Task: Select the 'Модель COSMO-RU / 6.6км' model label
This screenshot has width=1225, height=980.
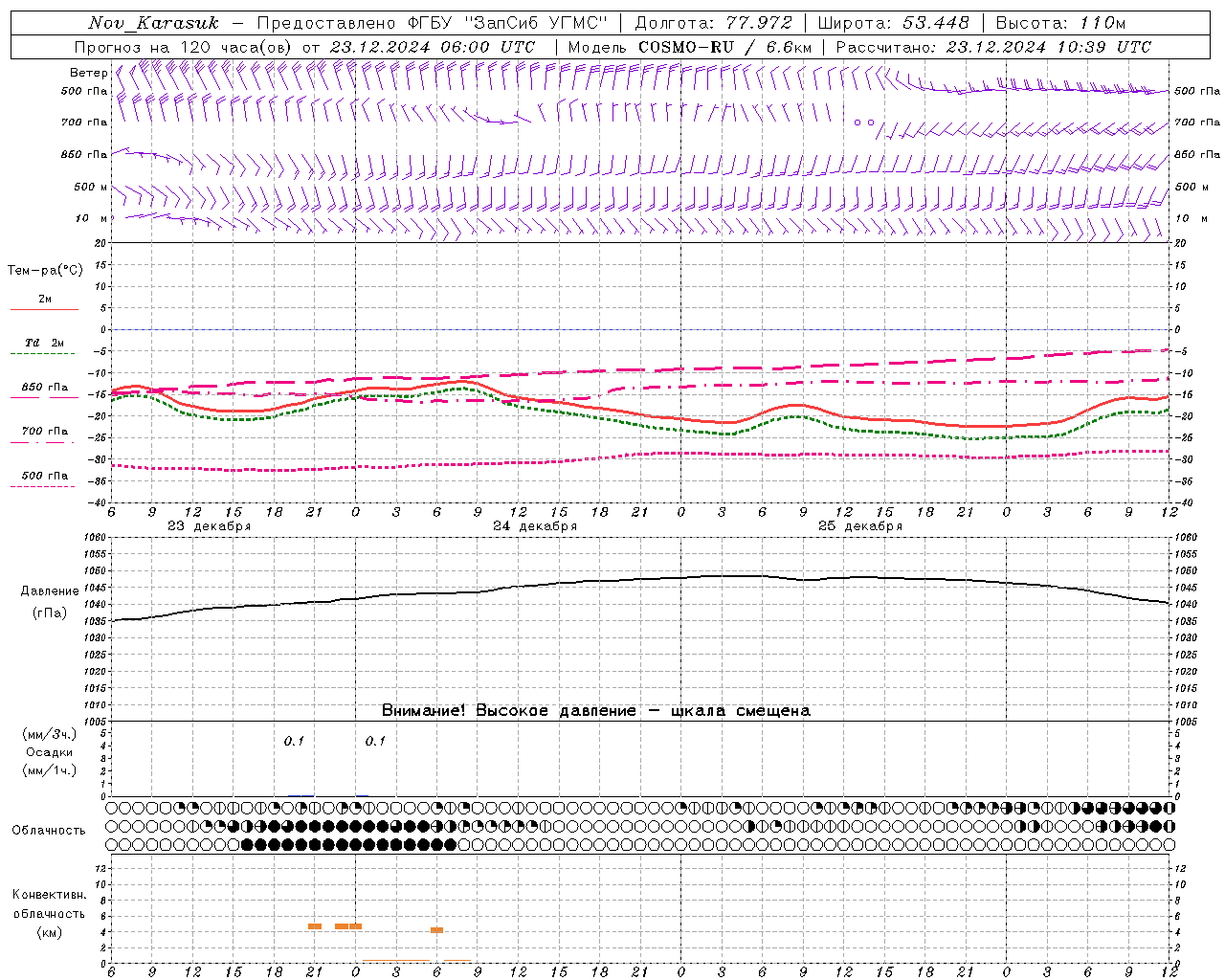Action: click(689, 47)
